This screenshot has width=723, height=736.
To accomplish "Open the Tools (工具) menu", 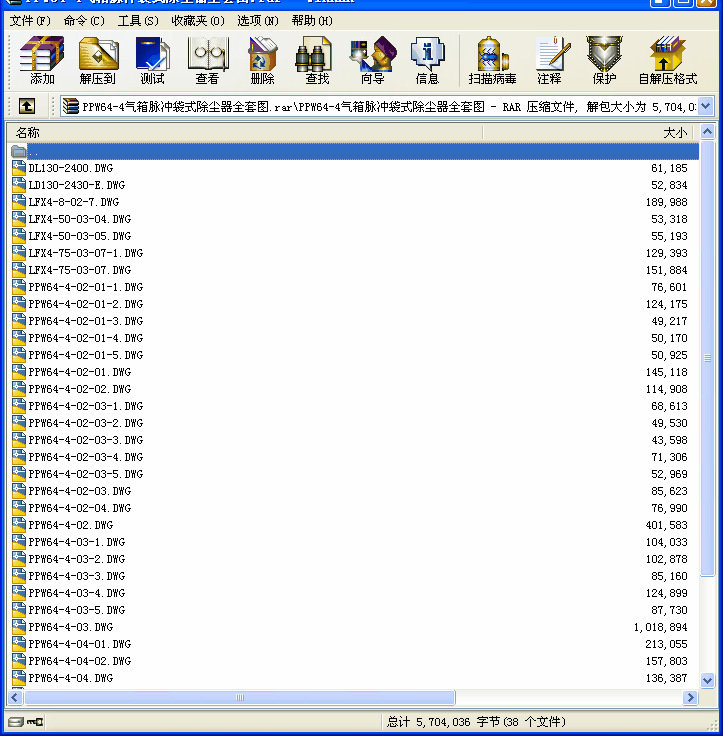I will point(138,20).
